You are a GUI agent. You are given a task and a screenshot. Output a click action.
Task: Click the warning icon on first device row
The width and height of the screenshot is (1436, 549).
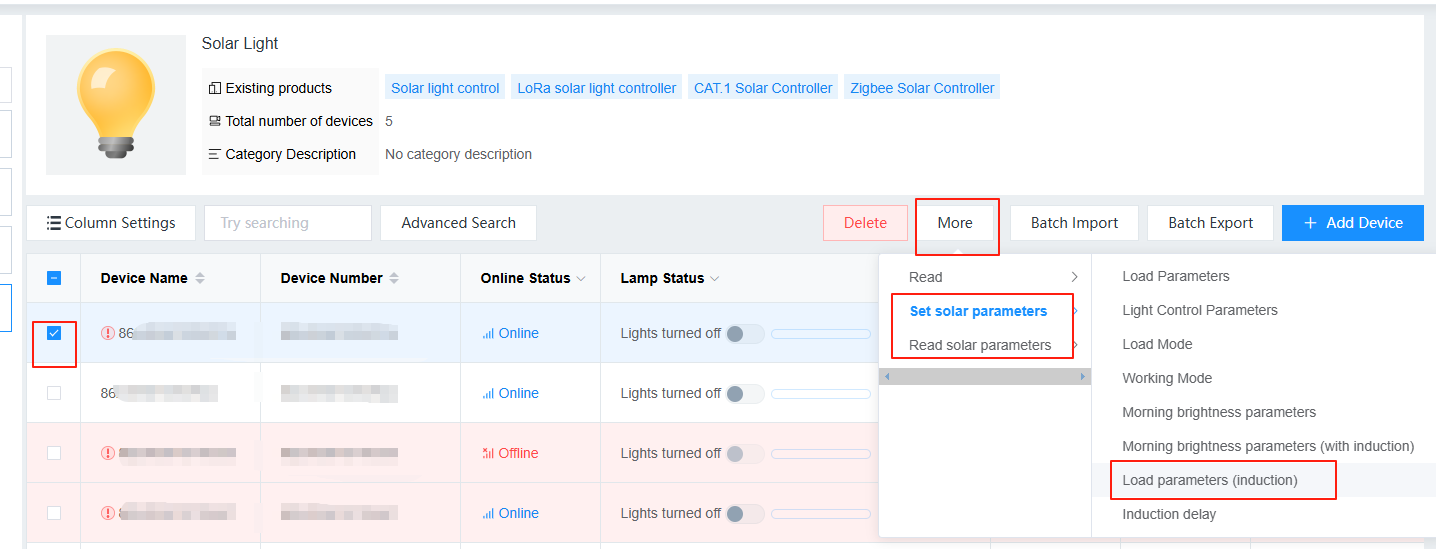pyautogui.click(x=108, y=333)
